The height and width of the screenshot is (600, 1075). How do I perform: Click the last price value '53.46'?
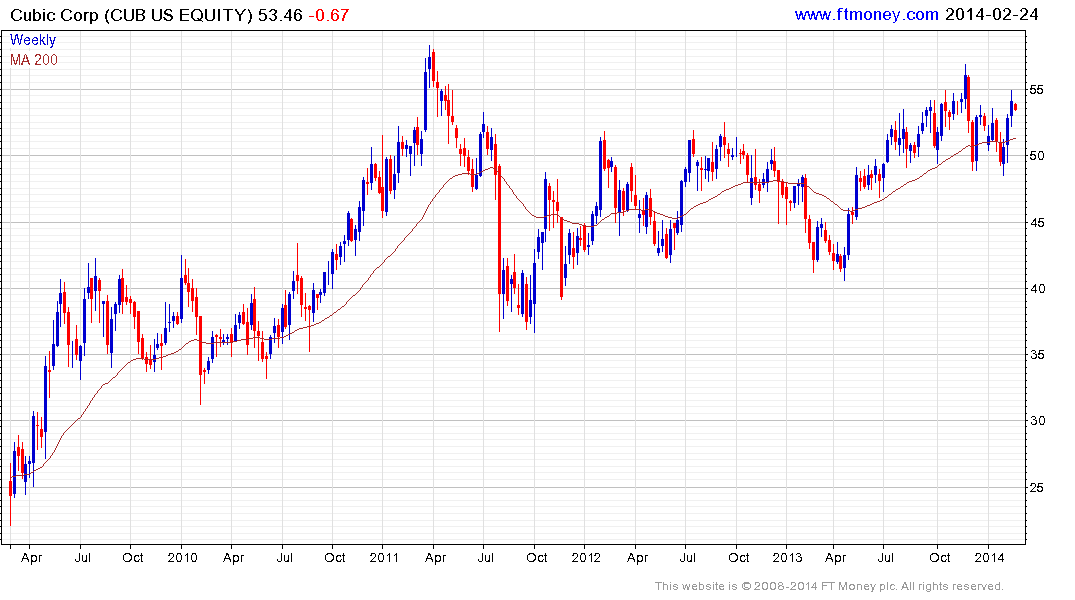pyautogui.click(x=280, y=15)
